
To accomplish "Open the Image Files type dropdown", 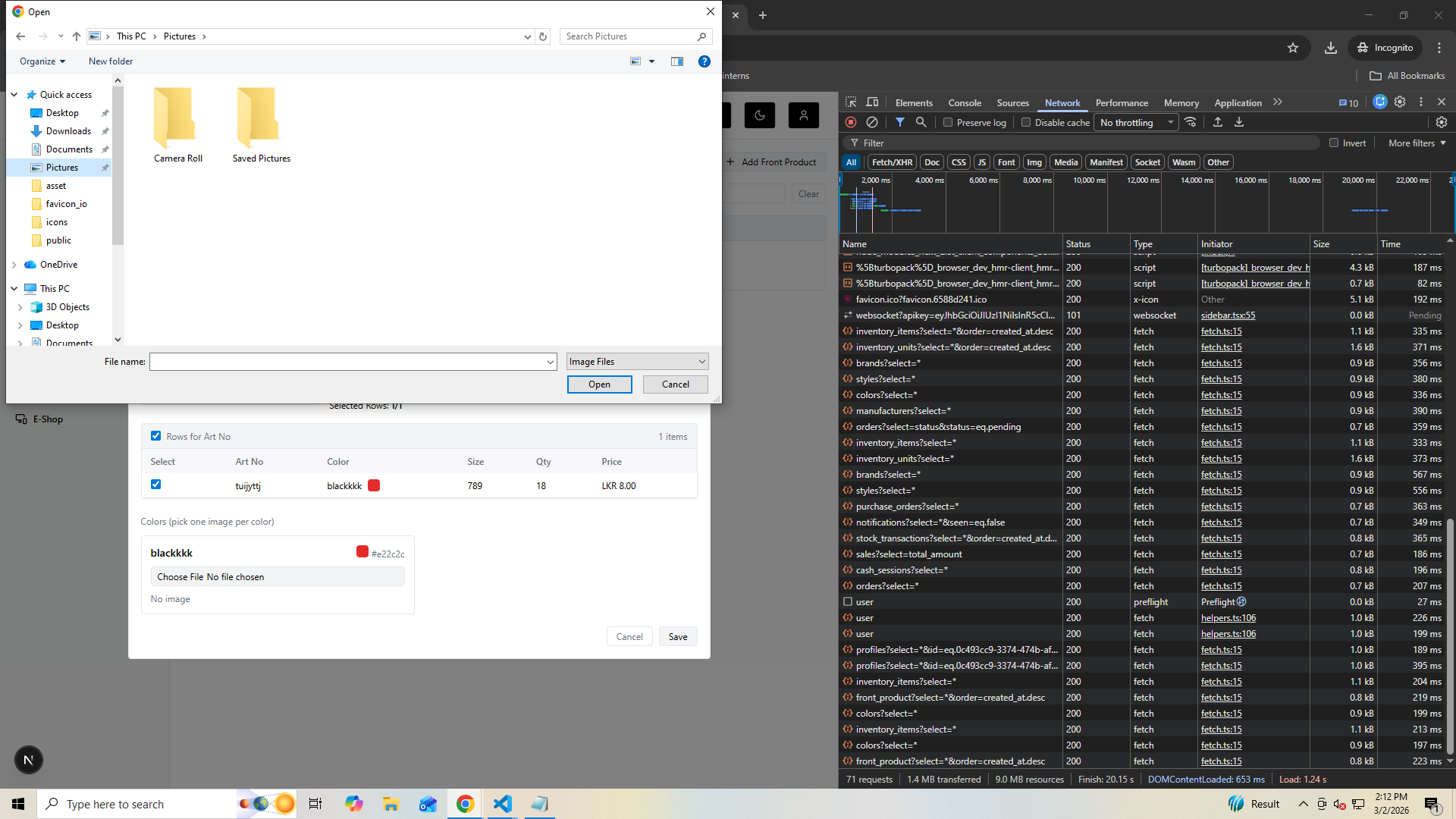I will coord(637,362).
